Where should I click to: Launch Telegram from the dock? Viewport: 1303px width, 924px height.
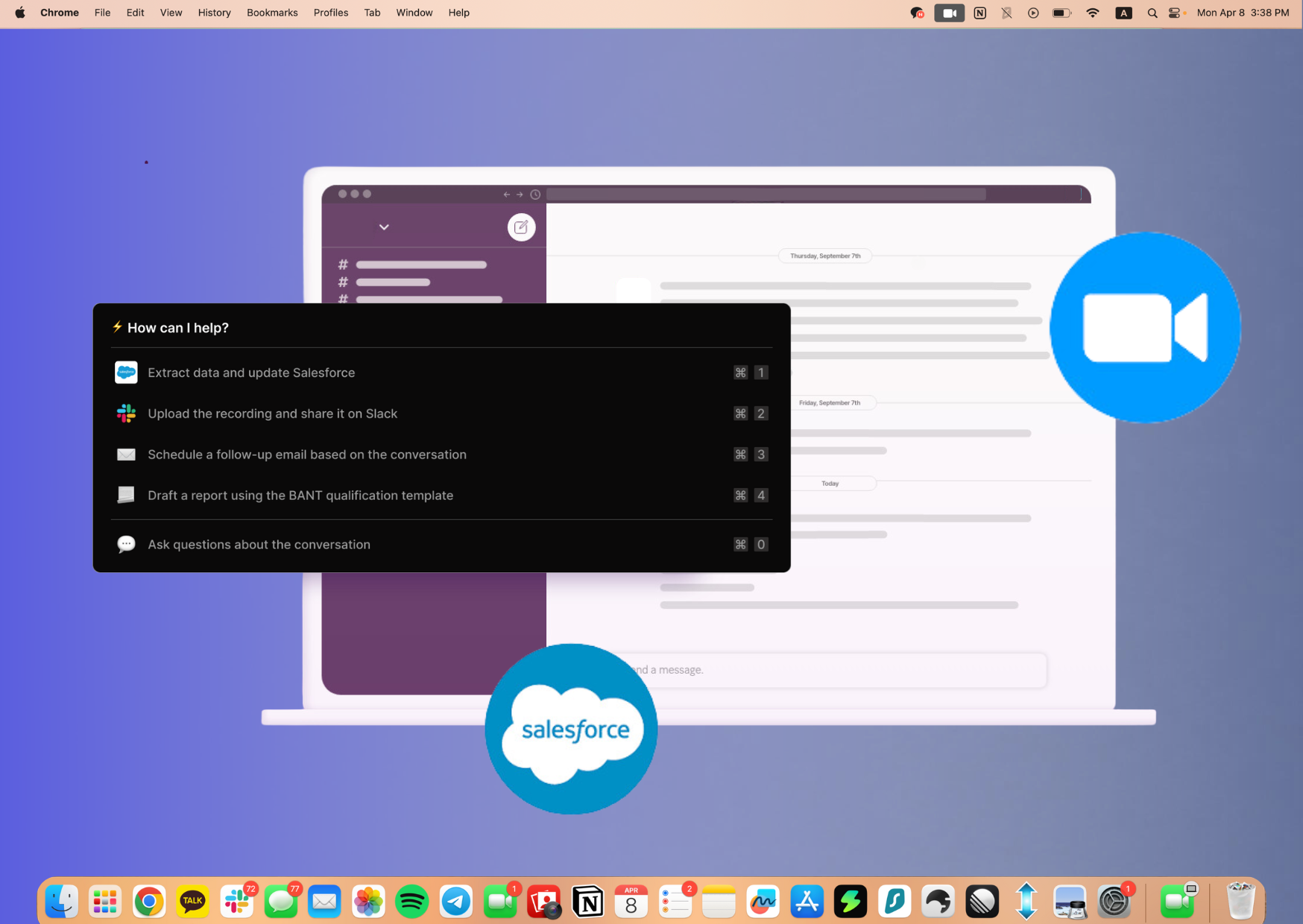pos(456,902)
